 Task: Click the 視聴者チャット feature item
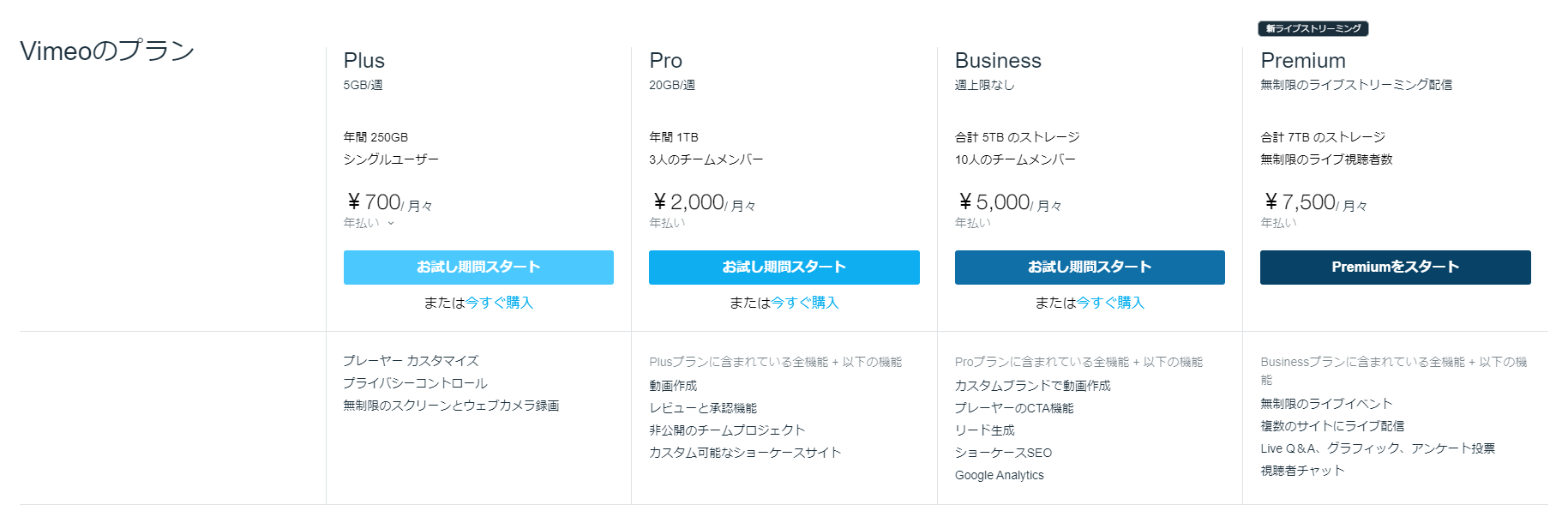(x=1302, y=471)
